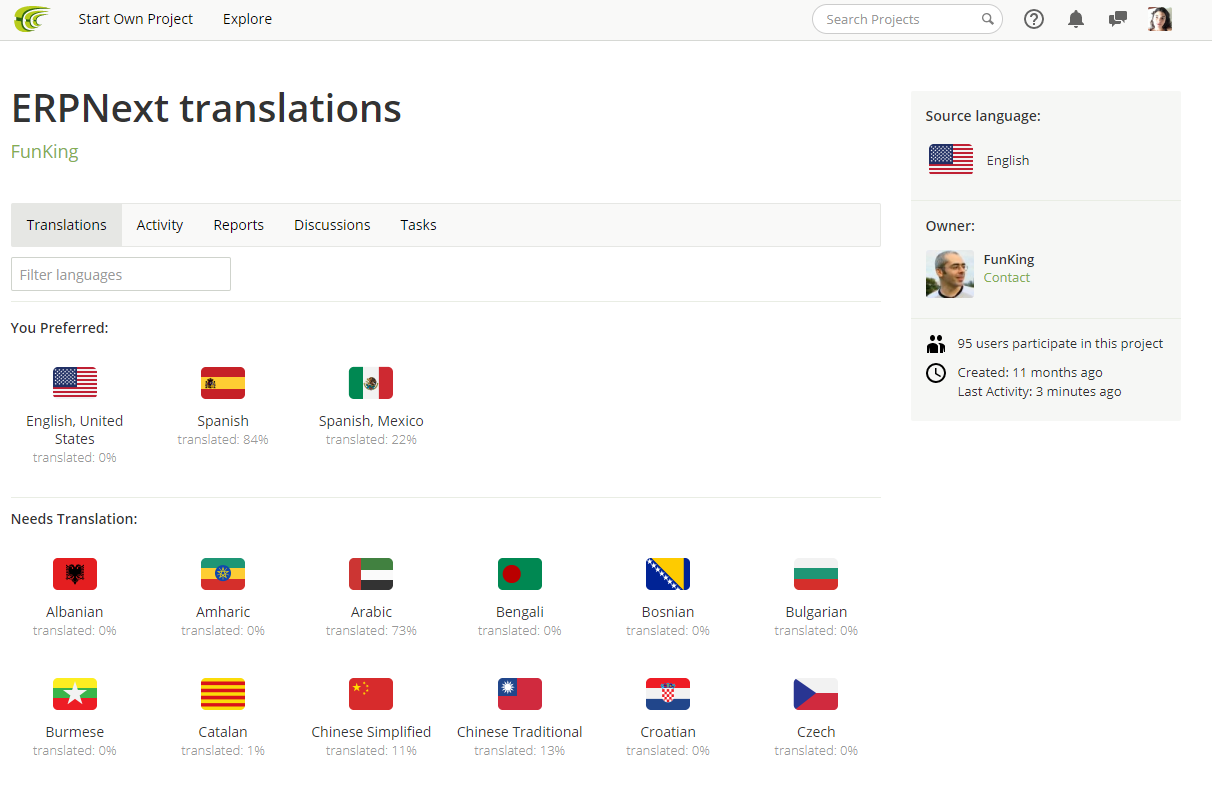Image resolution: width=1212 pixels, height=787 pixels.
Task: Click the ERPNext translations heading
Action: (x=206, y=109)
